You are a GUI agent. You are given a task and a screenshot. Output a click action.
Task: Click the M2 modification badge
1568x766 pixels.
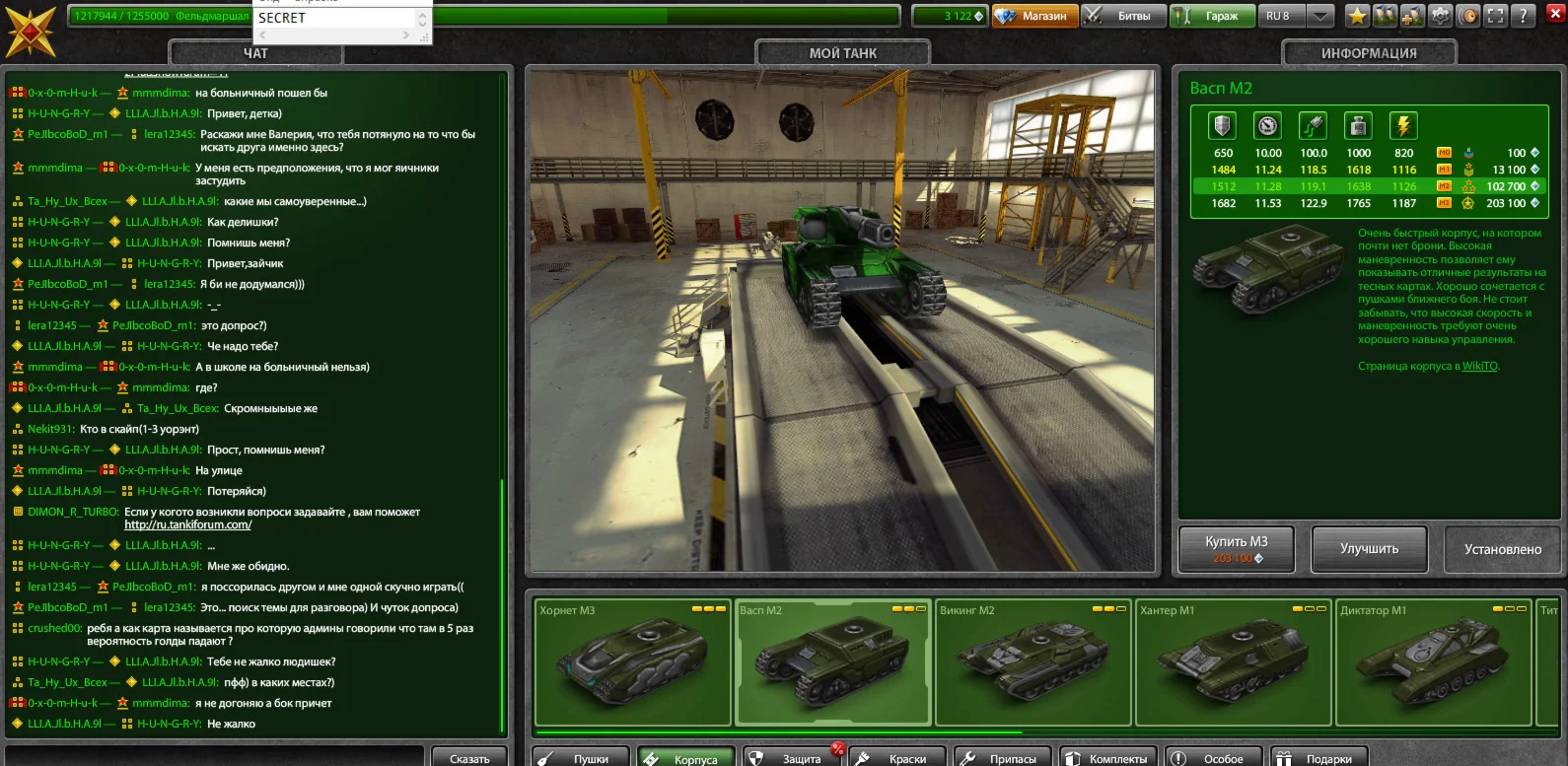click(1444, 186)
